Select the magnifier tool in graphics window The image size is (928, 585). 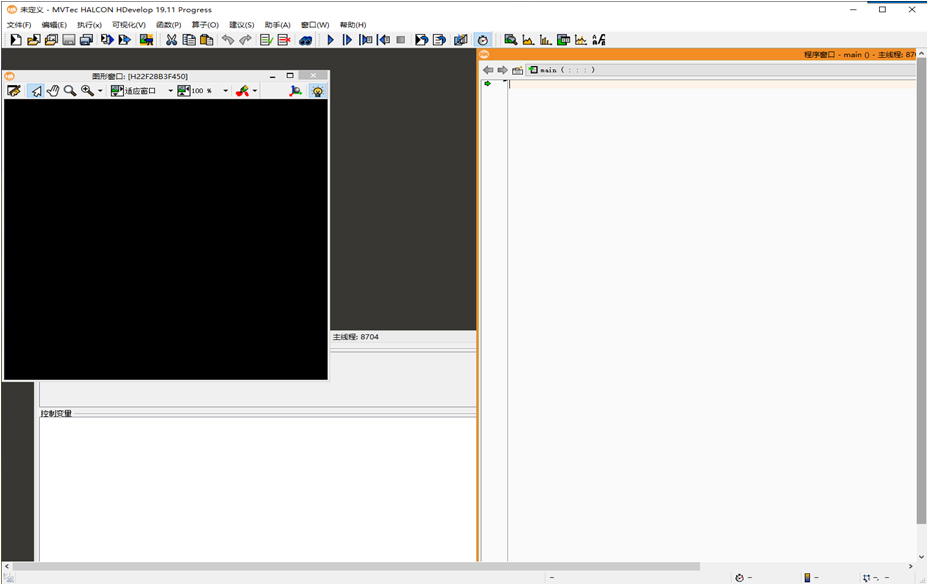(x=70, y=91)
